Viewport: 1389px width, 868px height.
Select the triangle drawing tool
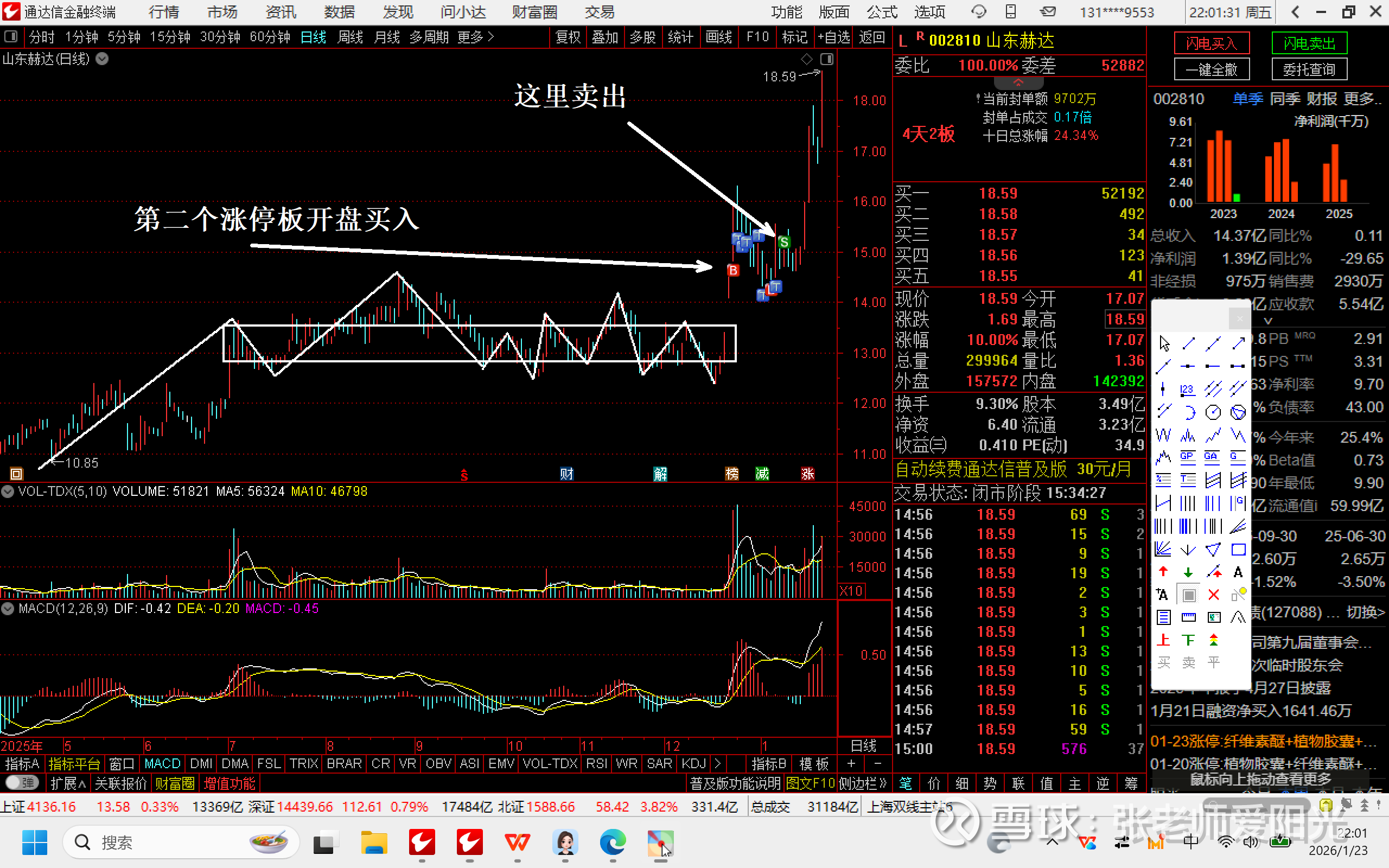click(x=1213, y=550)
